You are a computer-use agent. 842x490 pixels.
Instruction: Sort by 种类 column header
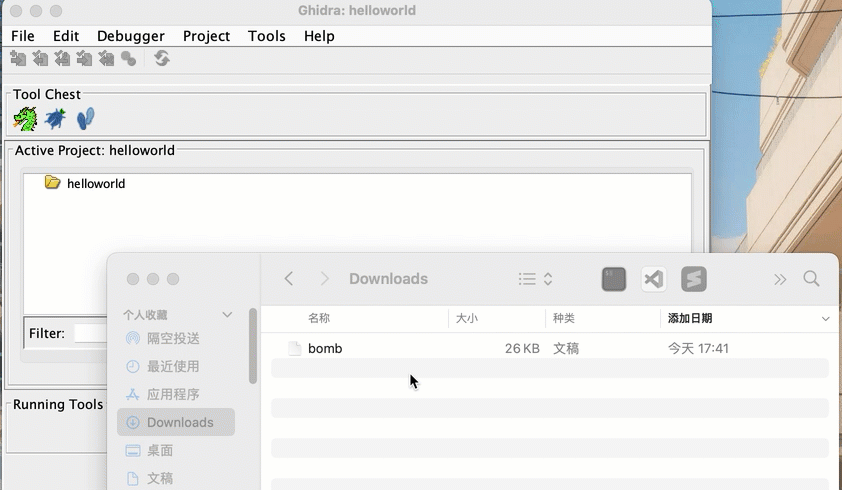(564, 318)
